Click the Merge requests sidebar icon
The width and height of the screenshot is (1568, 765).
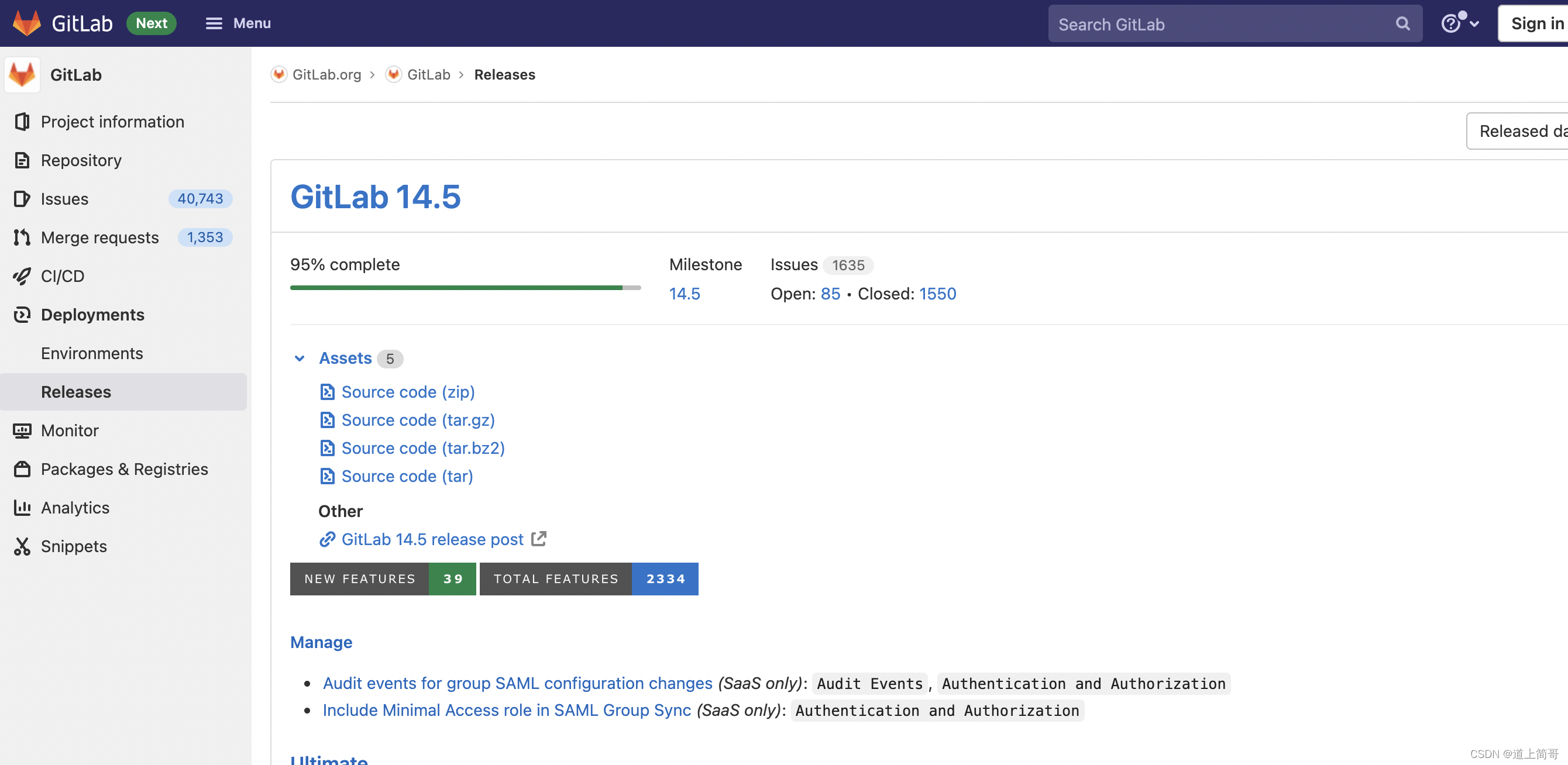tap(22, 237)
